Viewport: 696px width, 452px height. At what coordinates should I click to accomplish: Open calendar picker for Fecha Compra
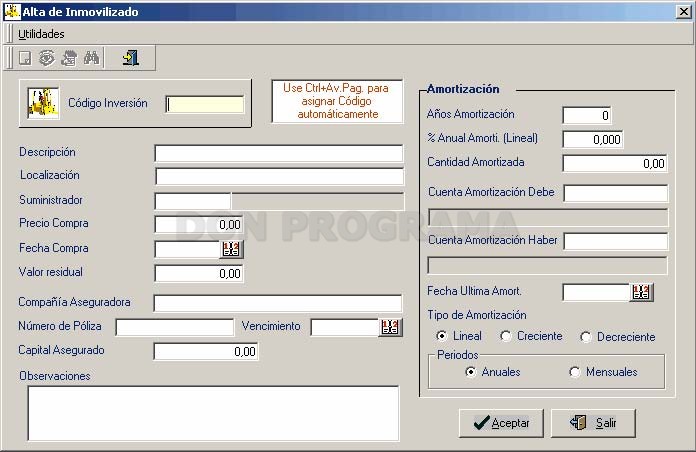[231, 249]
